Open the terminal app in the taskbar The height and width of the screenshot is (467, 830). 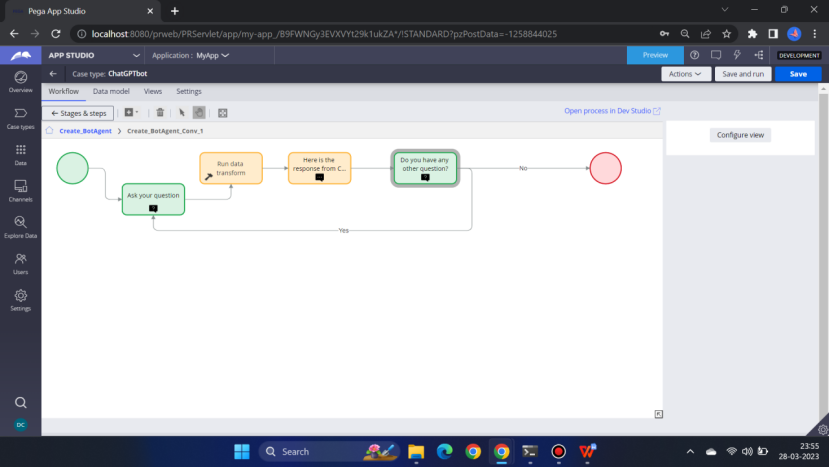click(530, 452)
